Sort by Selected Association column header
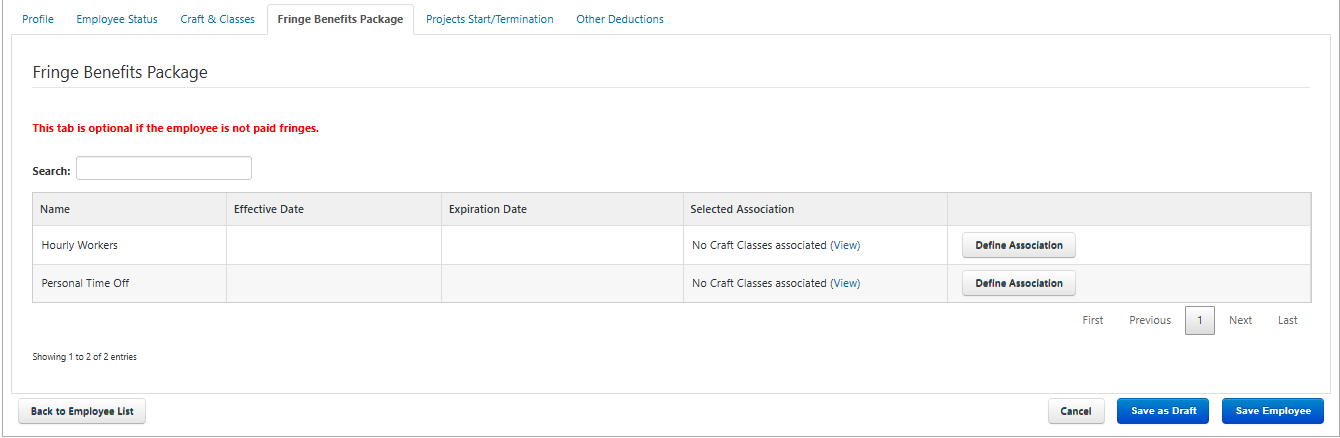The height and width of the screenshot is (438, 1340). (x=742, y=209)
